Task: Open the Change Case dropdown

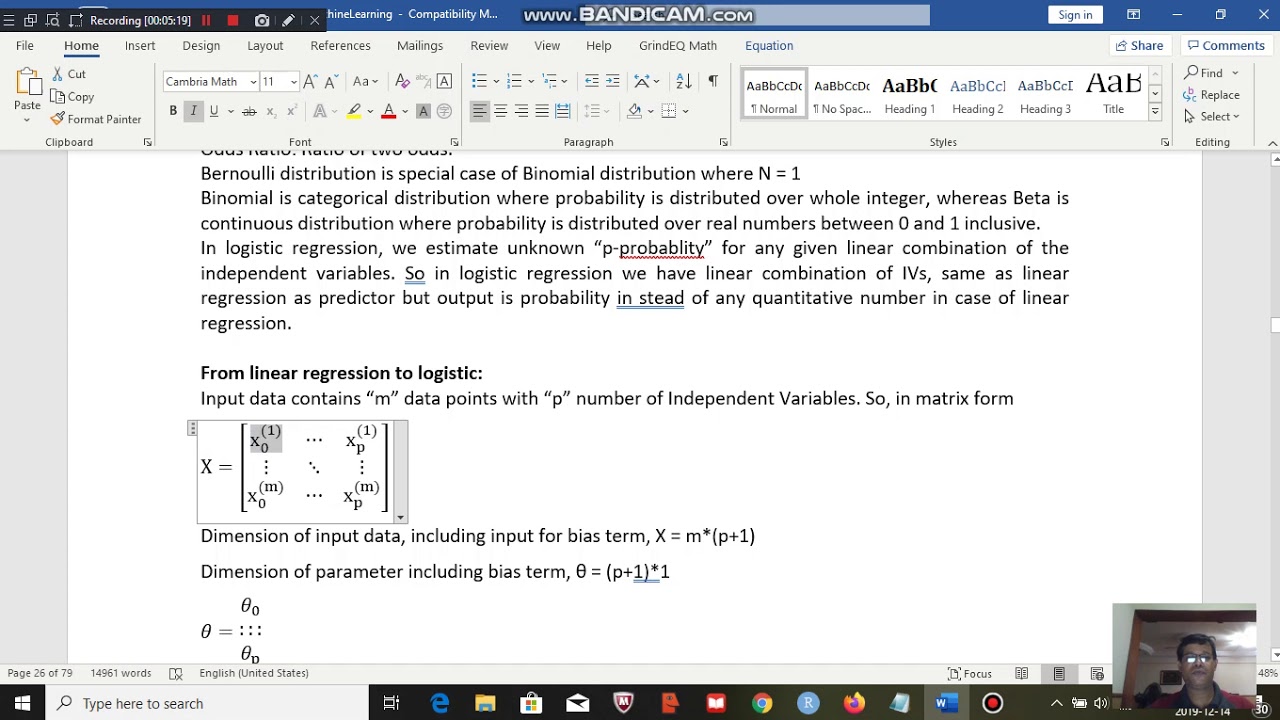Action: point(365,81)
